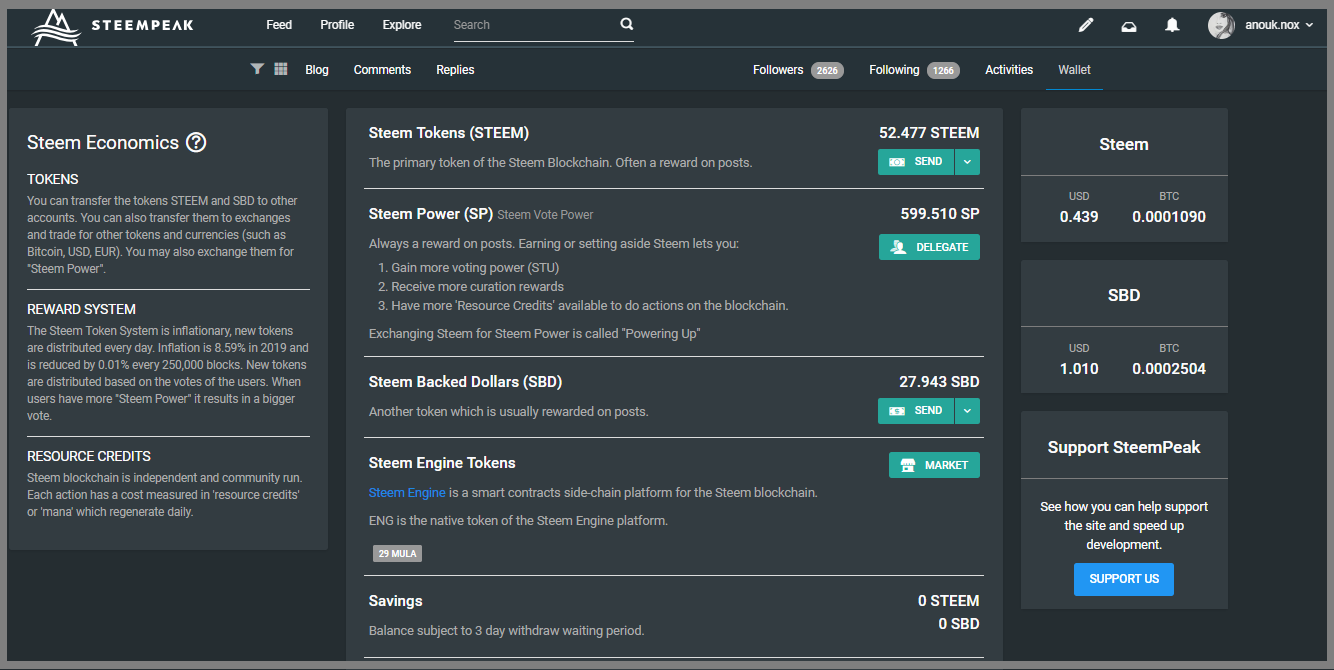Click the Support Us button

(1123, 579)
